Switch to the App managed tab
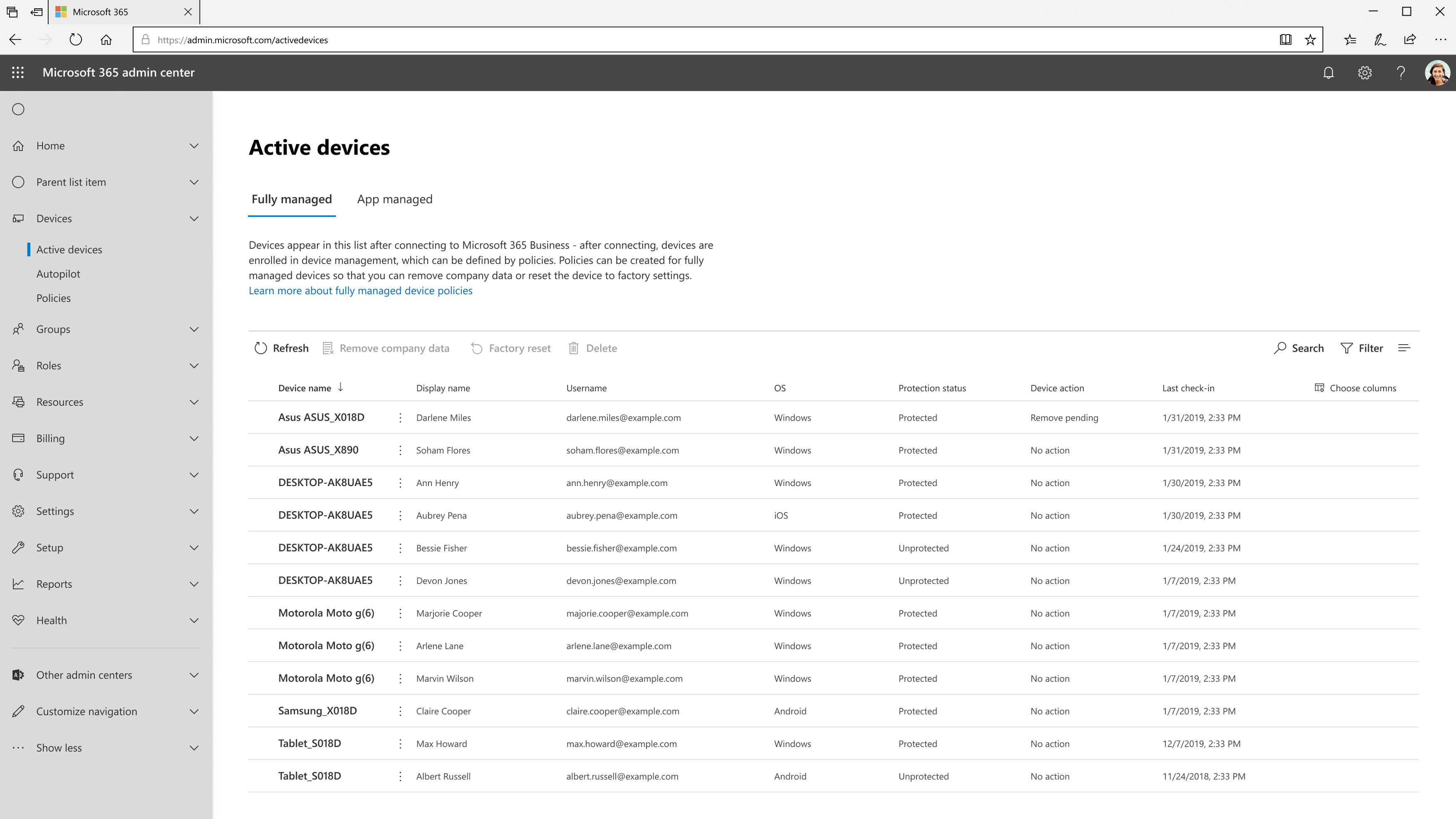Image resolution: width=1456 pixels, height=819 pixels. click(394, 199)
